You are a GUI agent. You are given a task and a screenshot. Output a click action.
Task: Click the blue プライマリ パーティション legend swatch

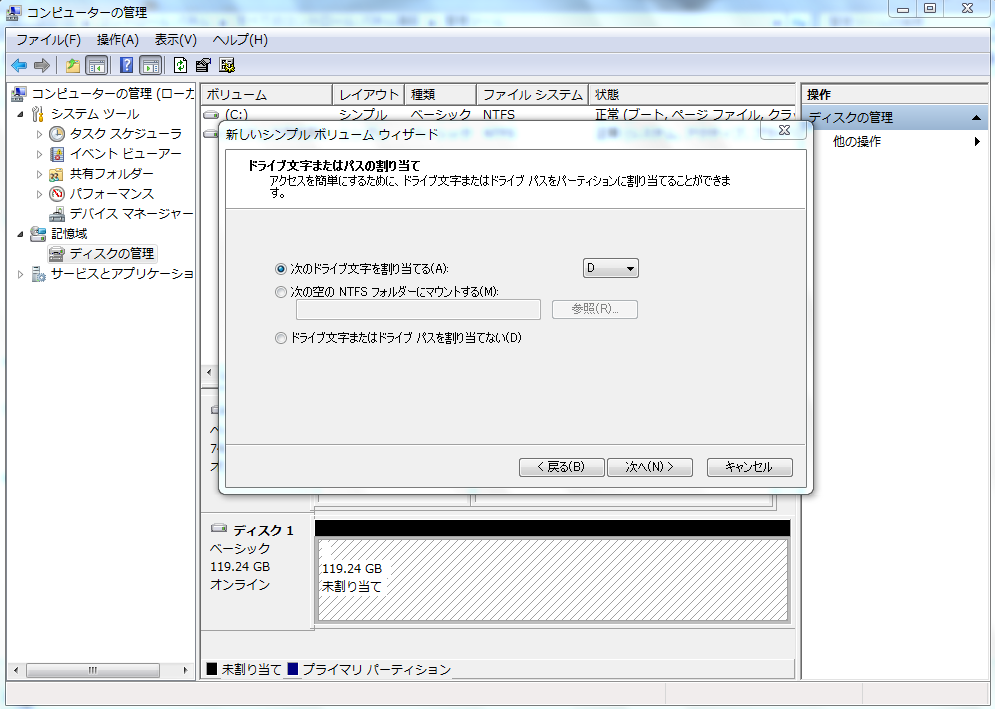(x=293, y=669)
